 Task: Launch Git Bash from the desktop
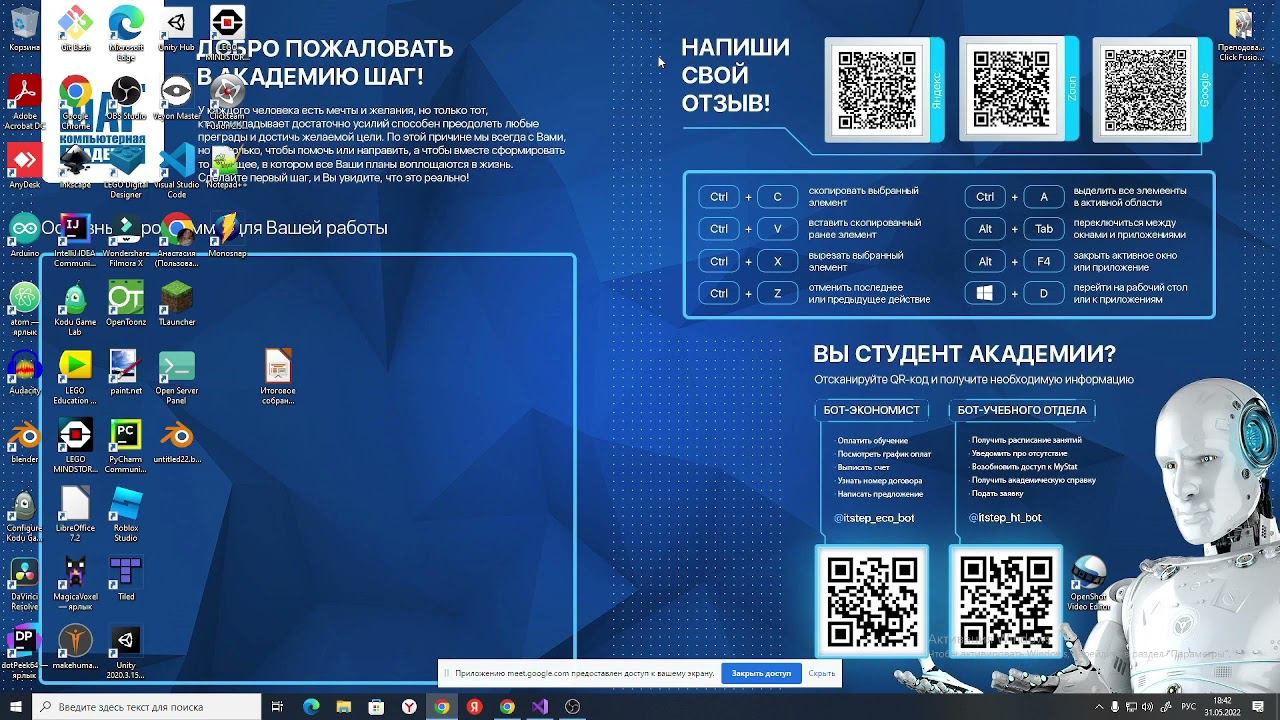(x=75, y=28)
